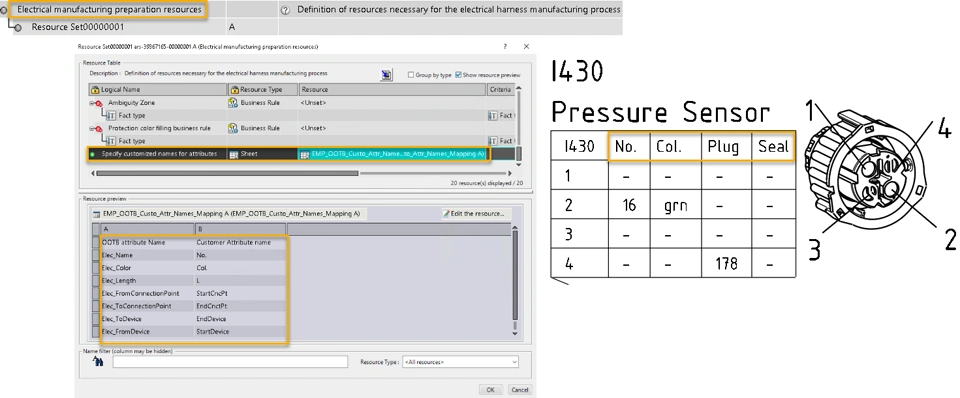960x398 pixels.
Task: Click the Logical Name column header
Action: coord(158,89)
